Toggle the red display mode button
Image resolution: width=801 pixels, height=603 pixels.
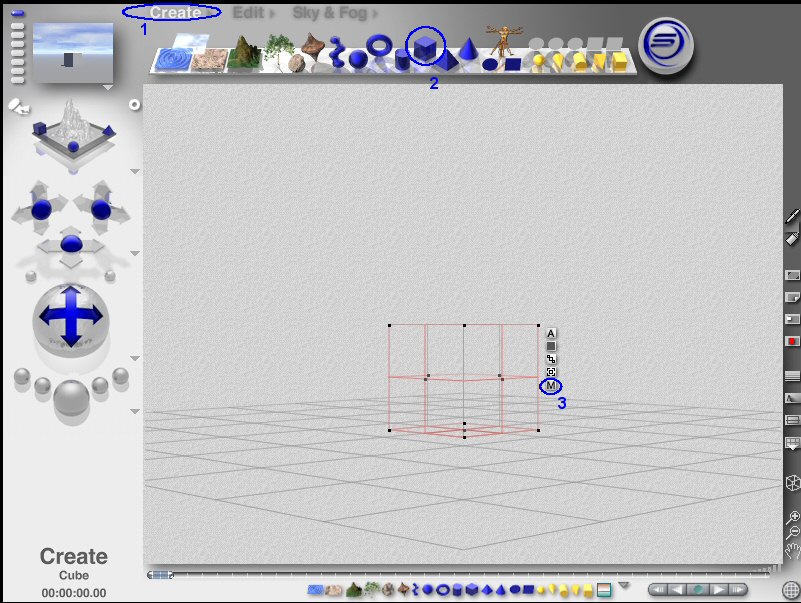792,341
